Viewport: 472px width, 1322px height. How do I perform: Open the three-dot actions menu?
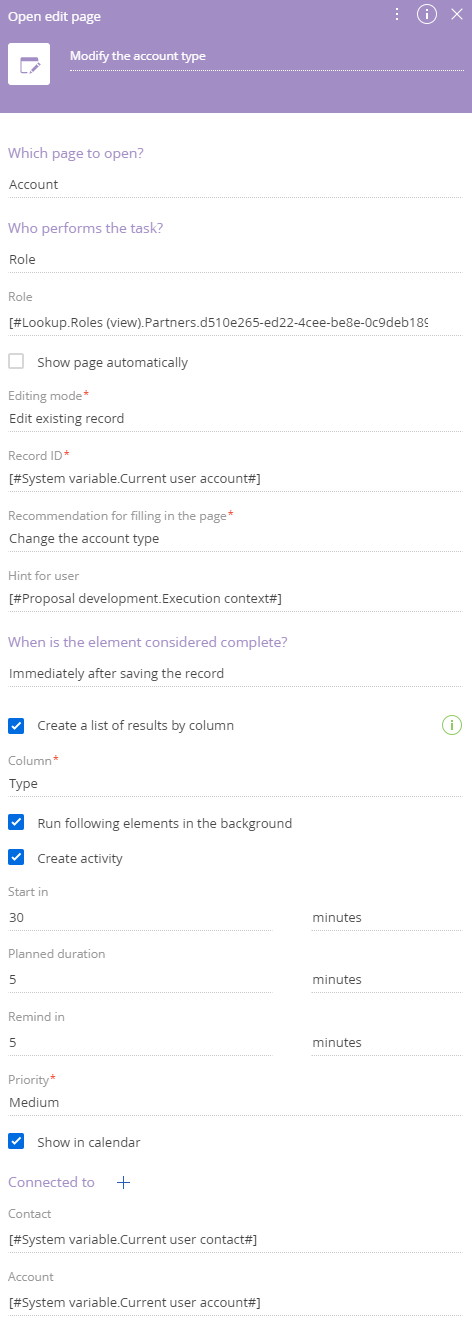pos(397,14)
